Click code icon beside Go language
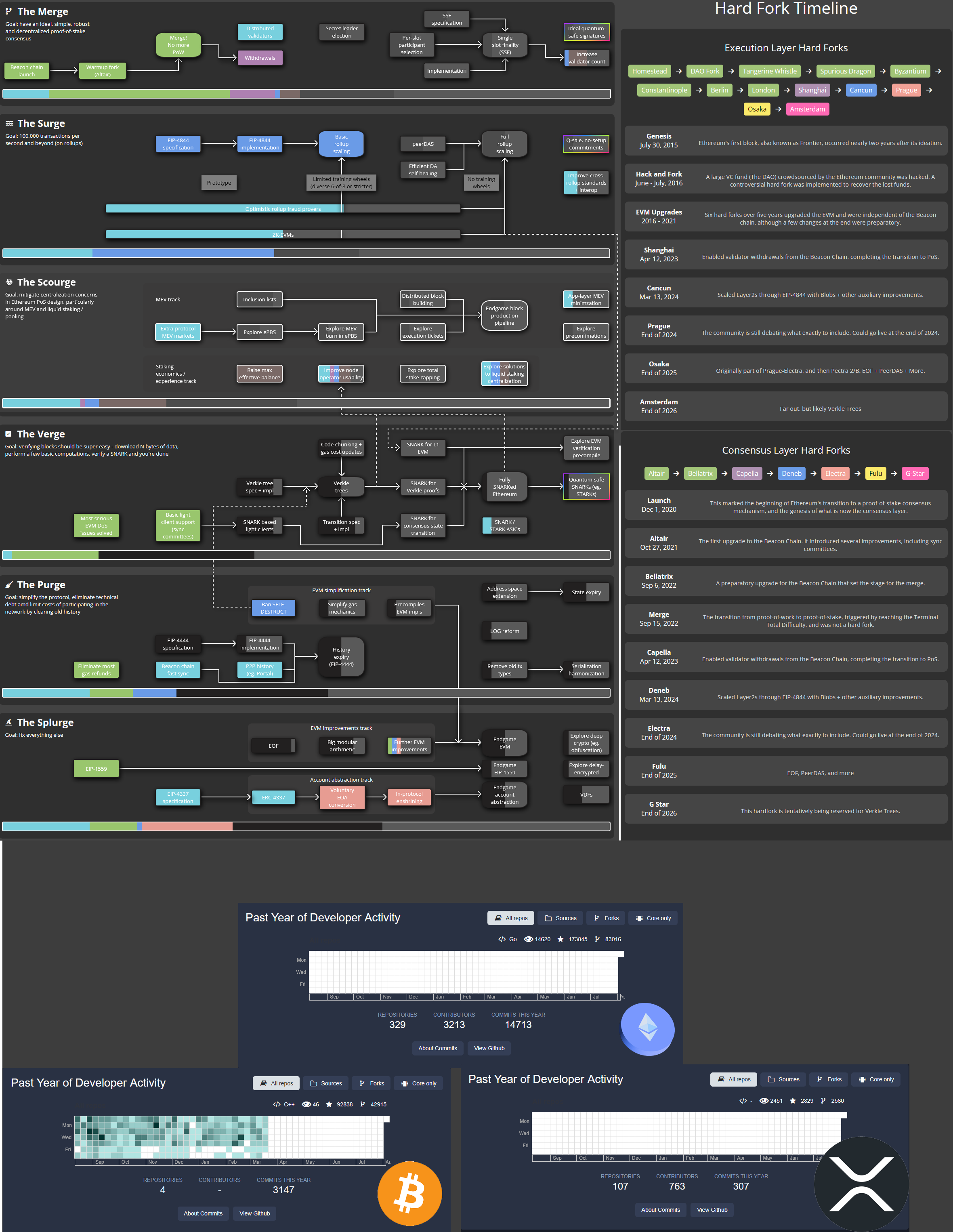953x1232 pixels. pos(502,939)
